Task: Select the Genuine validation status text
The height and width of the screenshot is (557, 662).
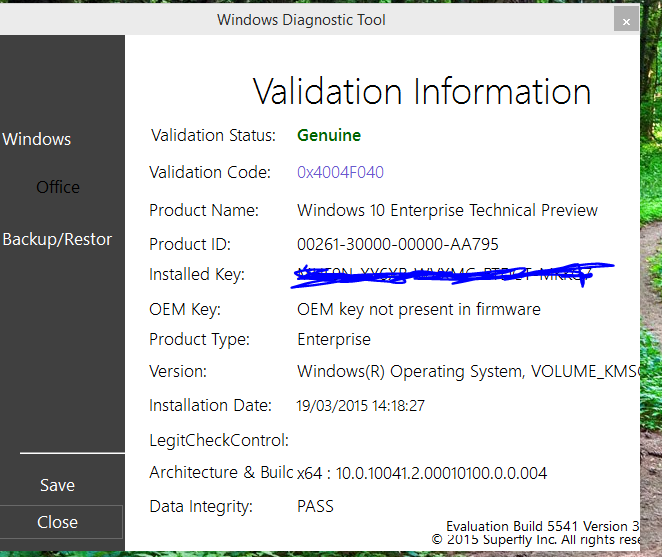Action: pos(329,136)
